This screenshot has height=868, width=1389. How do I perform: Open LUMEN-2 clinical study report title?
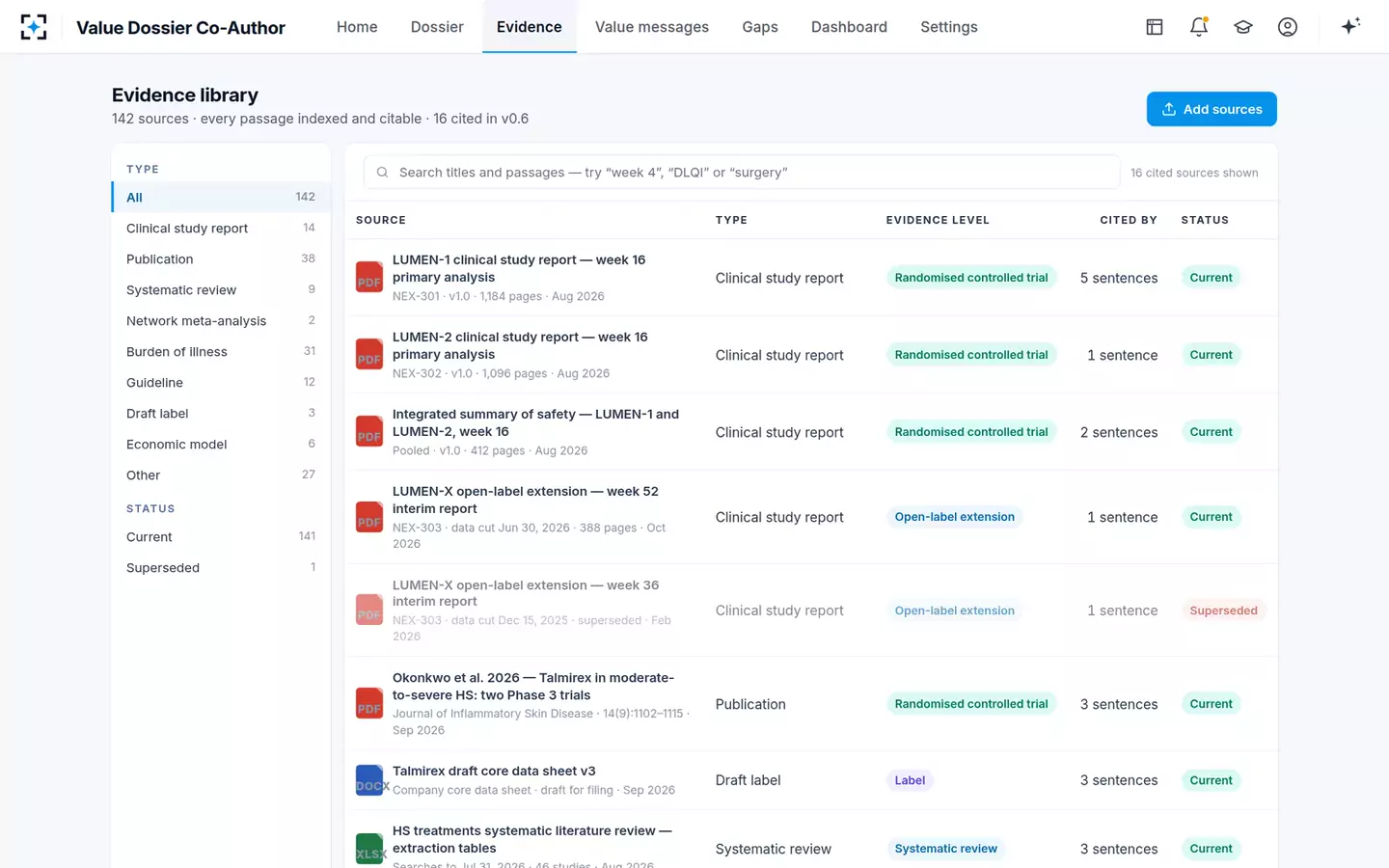(520, 345)
